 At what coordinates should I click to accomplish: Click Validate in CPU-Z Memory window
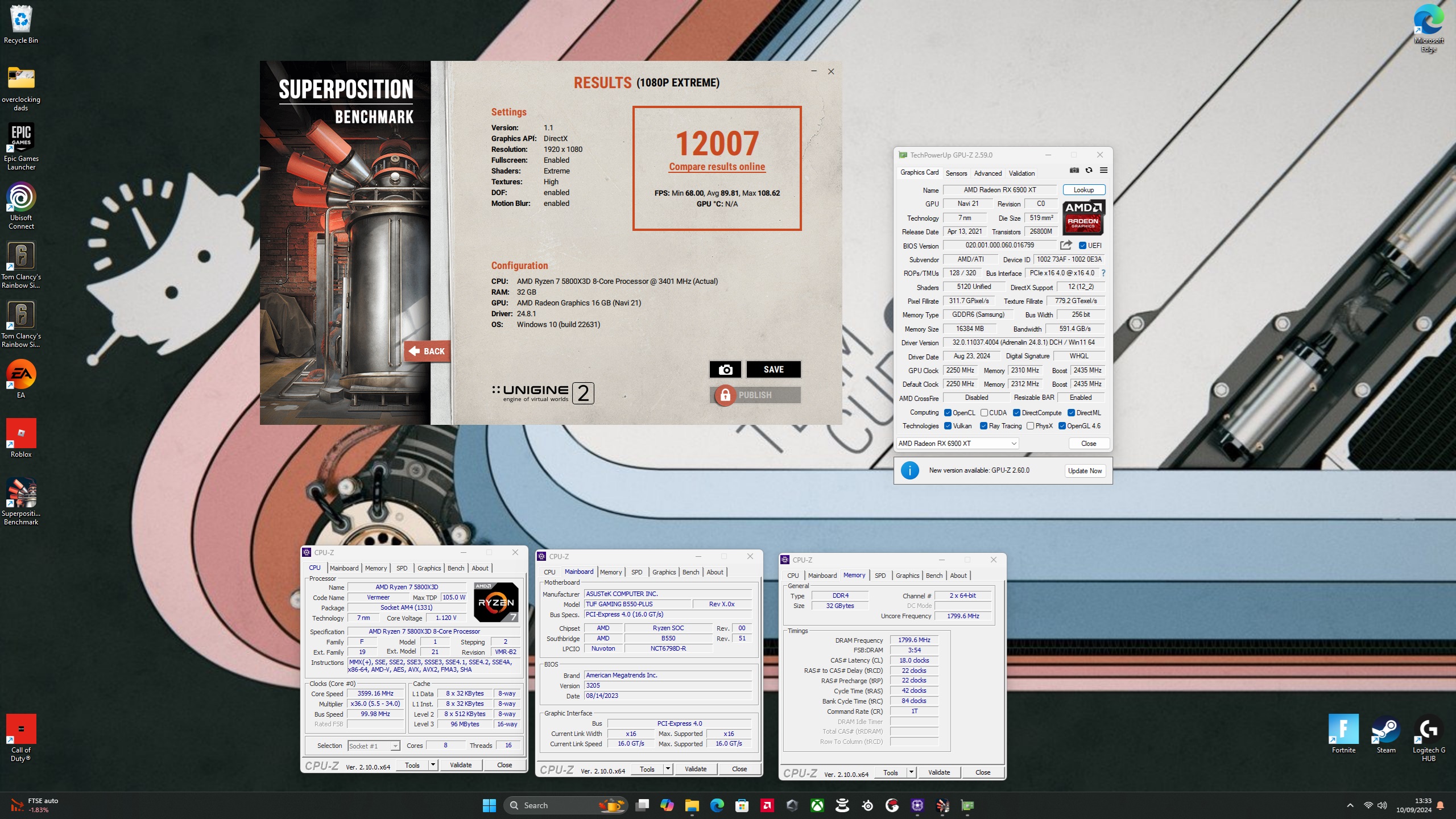[939, 772]
